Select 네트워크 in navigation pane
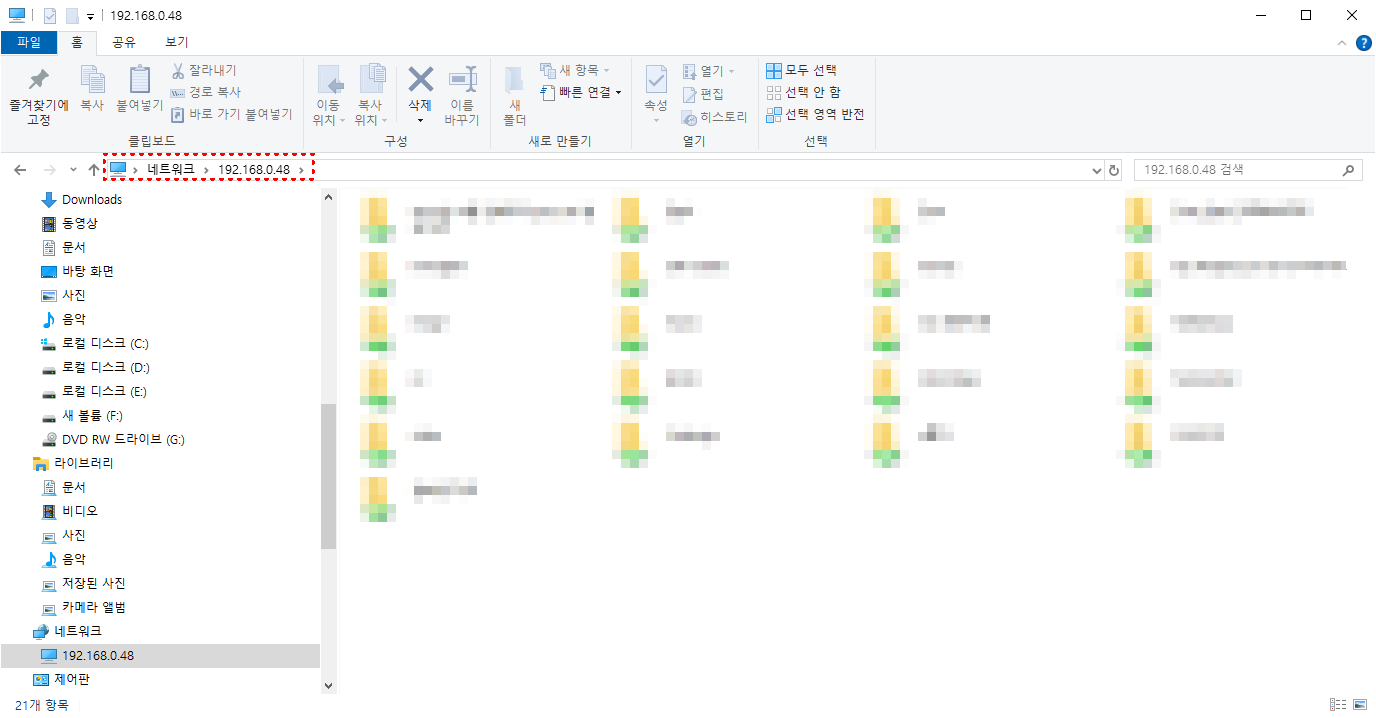 coord(78,631)
